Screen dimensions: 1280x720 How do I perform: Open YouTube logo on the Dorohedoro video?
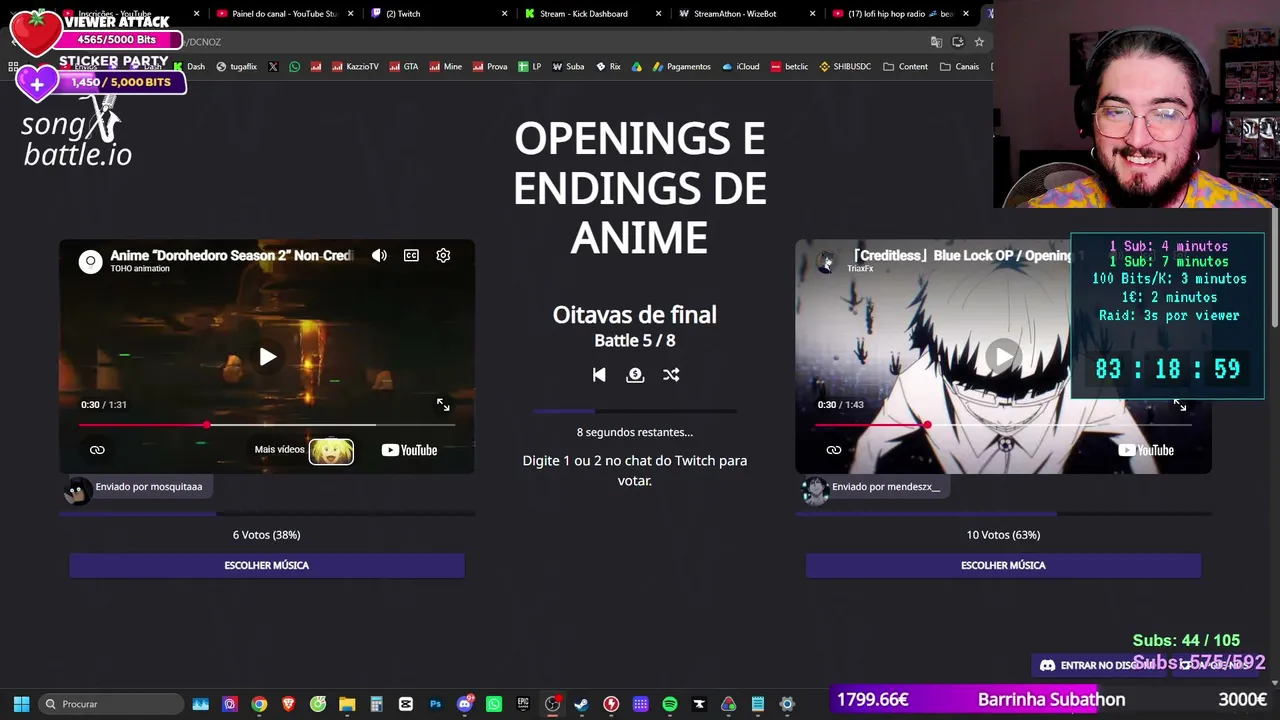409,450
